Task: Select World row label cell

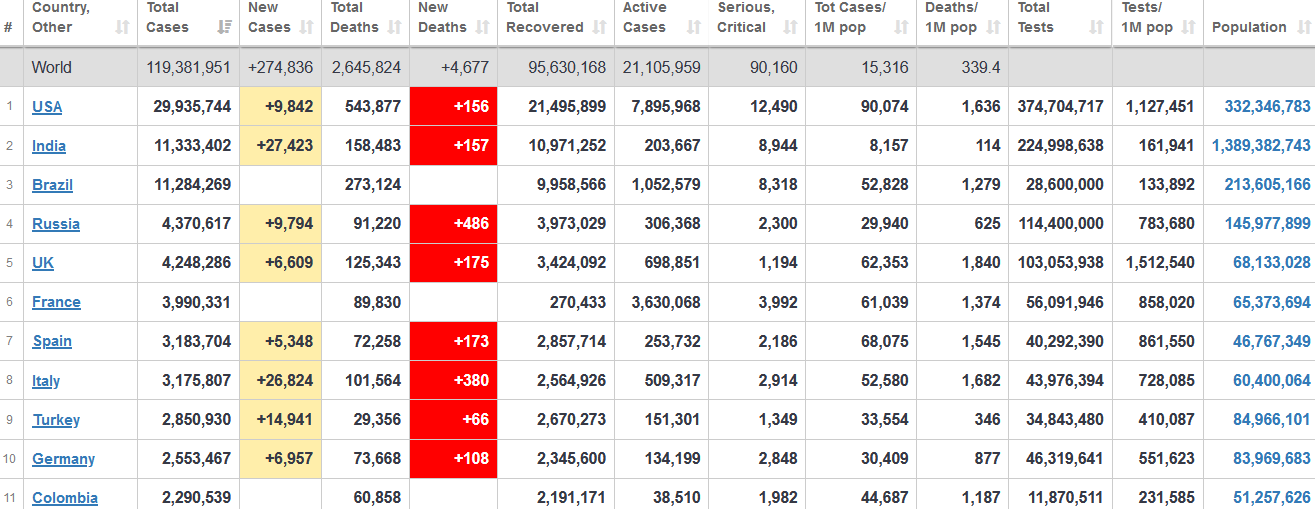Action: (x=81, y=68)
